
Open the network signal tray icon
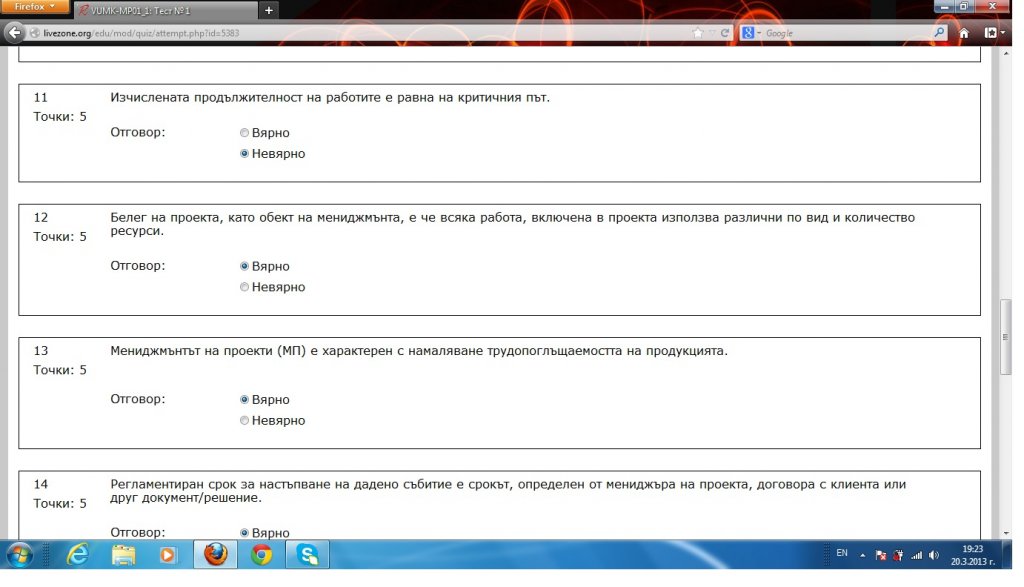916,555
